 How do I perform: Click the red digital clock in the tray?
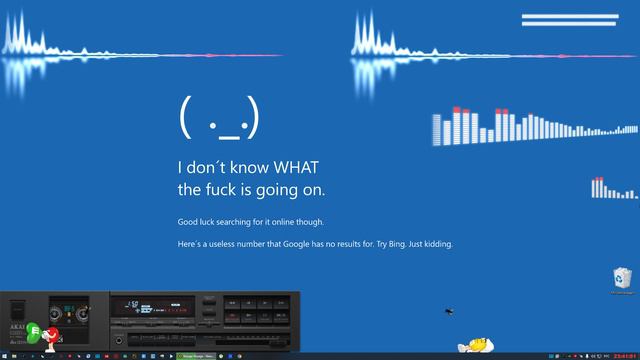[626, 356]
